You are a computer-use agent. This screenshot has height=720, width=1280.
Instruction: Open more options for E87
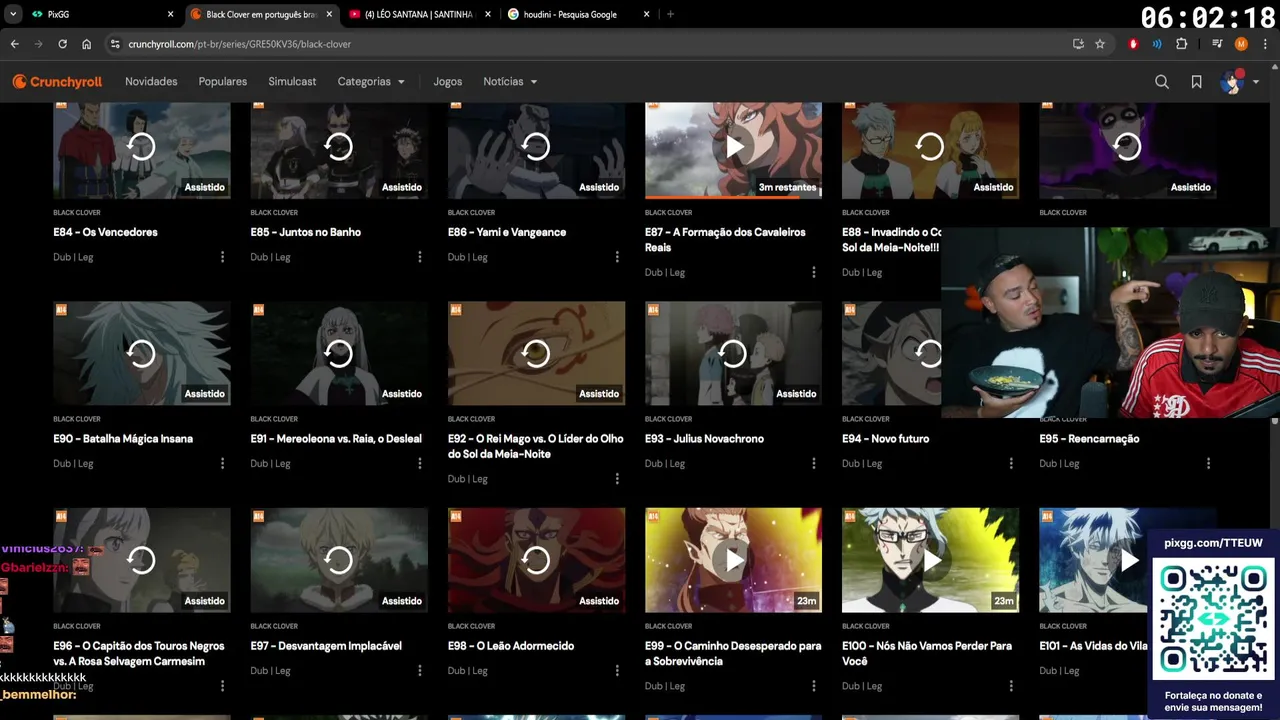pos(814,272)
